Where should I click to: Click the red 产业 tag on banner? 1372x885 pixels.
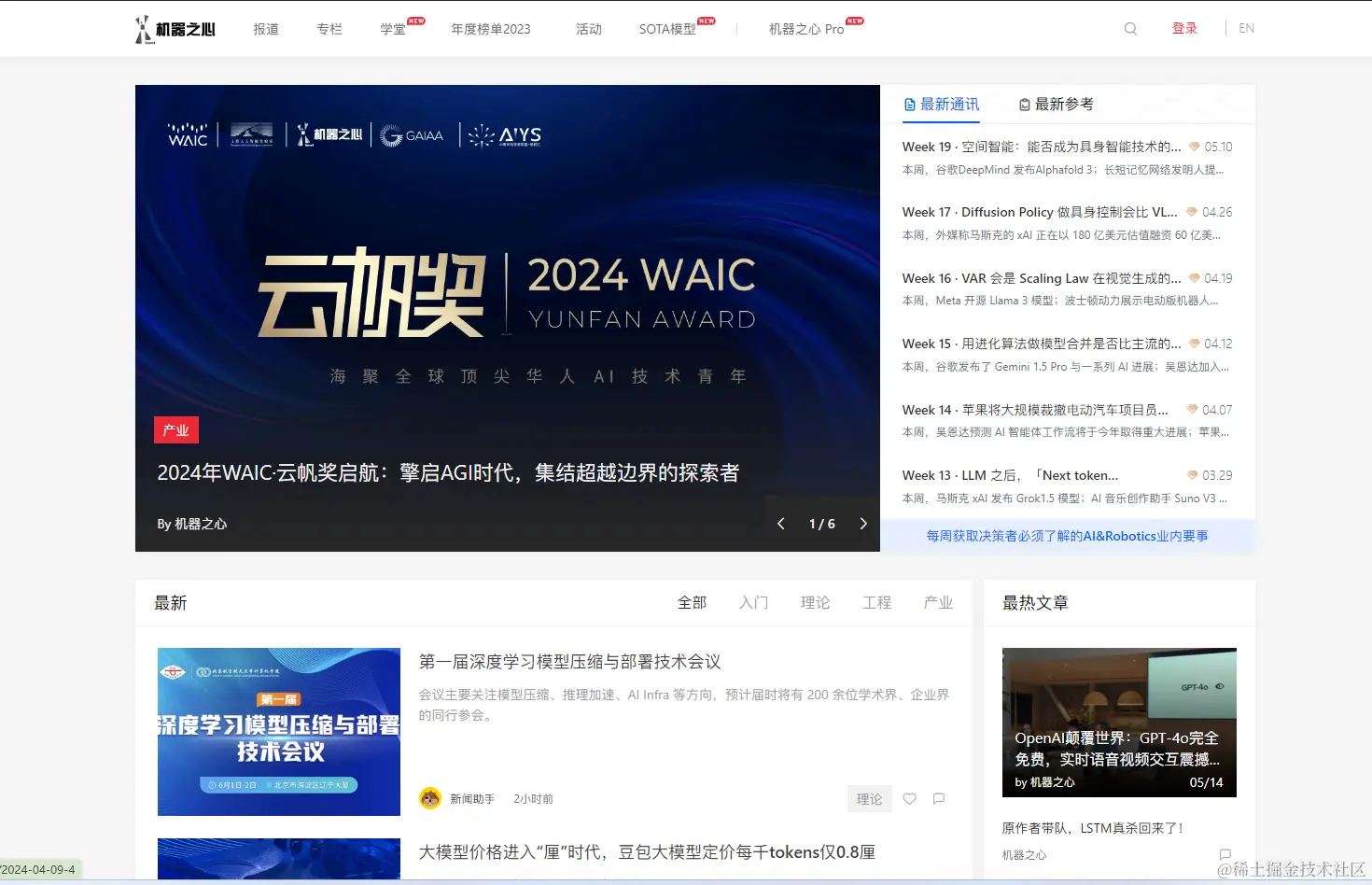(x=176, y=430)
